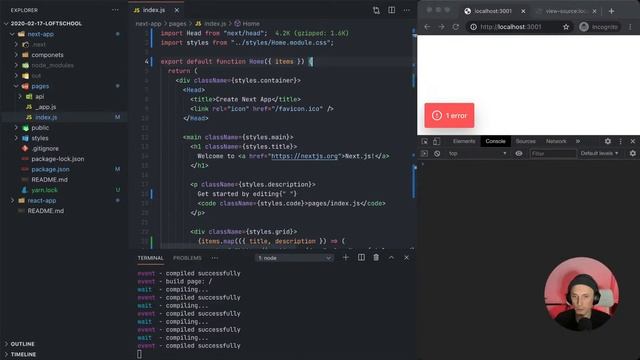Viewport: 640px width, 360px height.
Task: Switch to the PROBLEMS panel tab
Action: (187, 258)
